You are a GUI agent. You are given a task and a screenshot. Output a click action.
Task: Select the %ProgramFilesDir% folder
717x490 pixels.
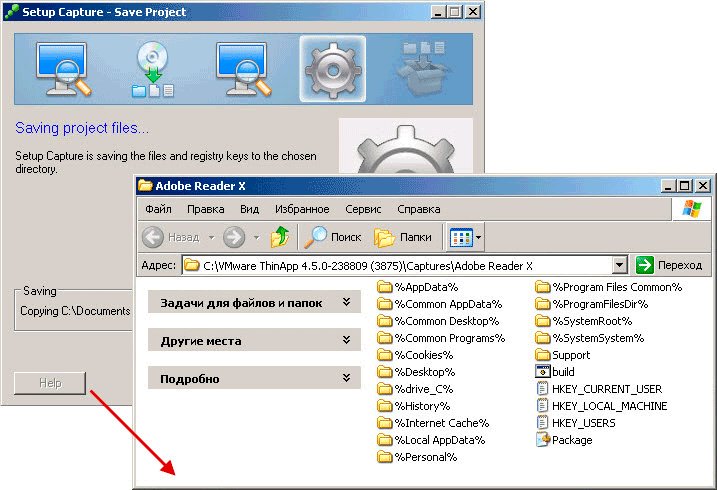point(592,304)
